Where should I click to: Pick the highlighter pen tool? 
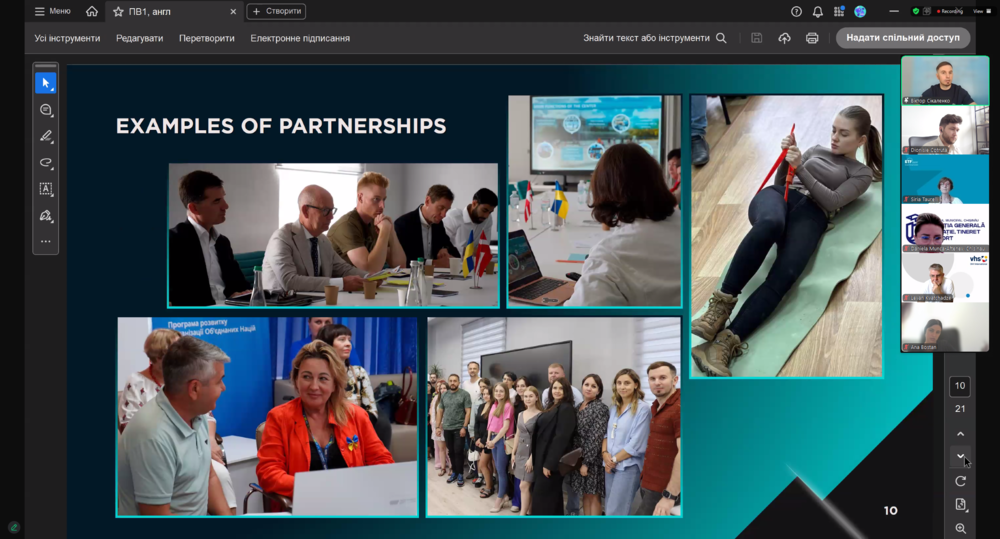45,136
